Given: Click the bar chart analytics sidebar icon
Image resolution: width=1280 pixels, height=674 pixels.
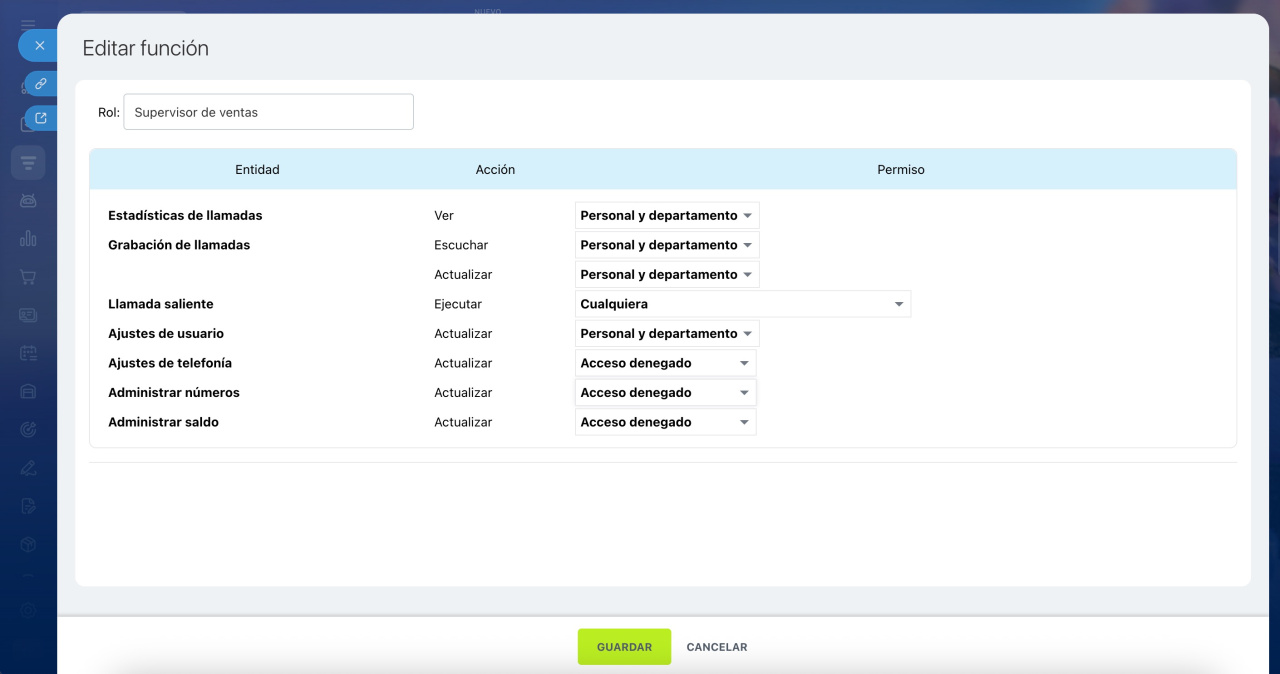Looking at the screenshot, I should tap(28, 238).
